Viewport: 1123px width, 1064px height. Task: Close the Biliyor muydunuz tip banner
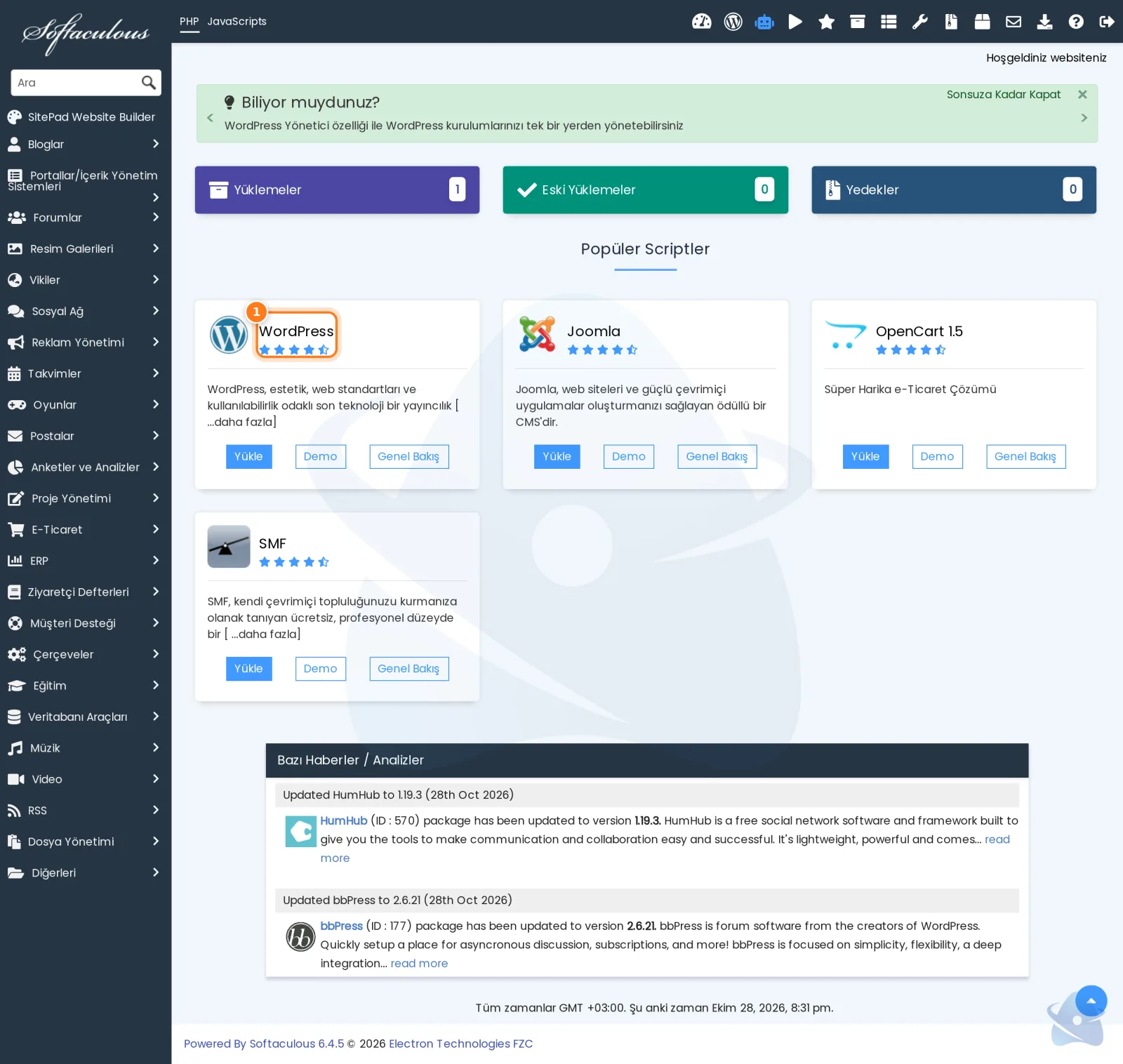point(1082,95)
